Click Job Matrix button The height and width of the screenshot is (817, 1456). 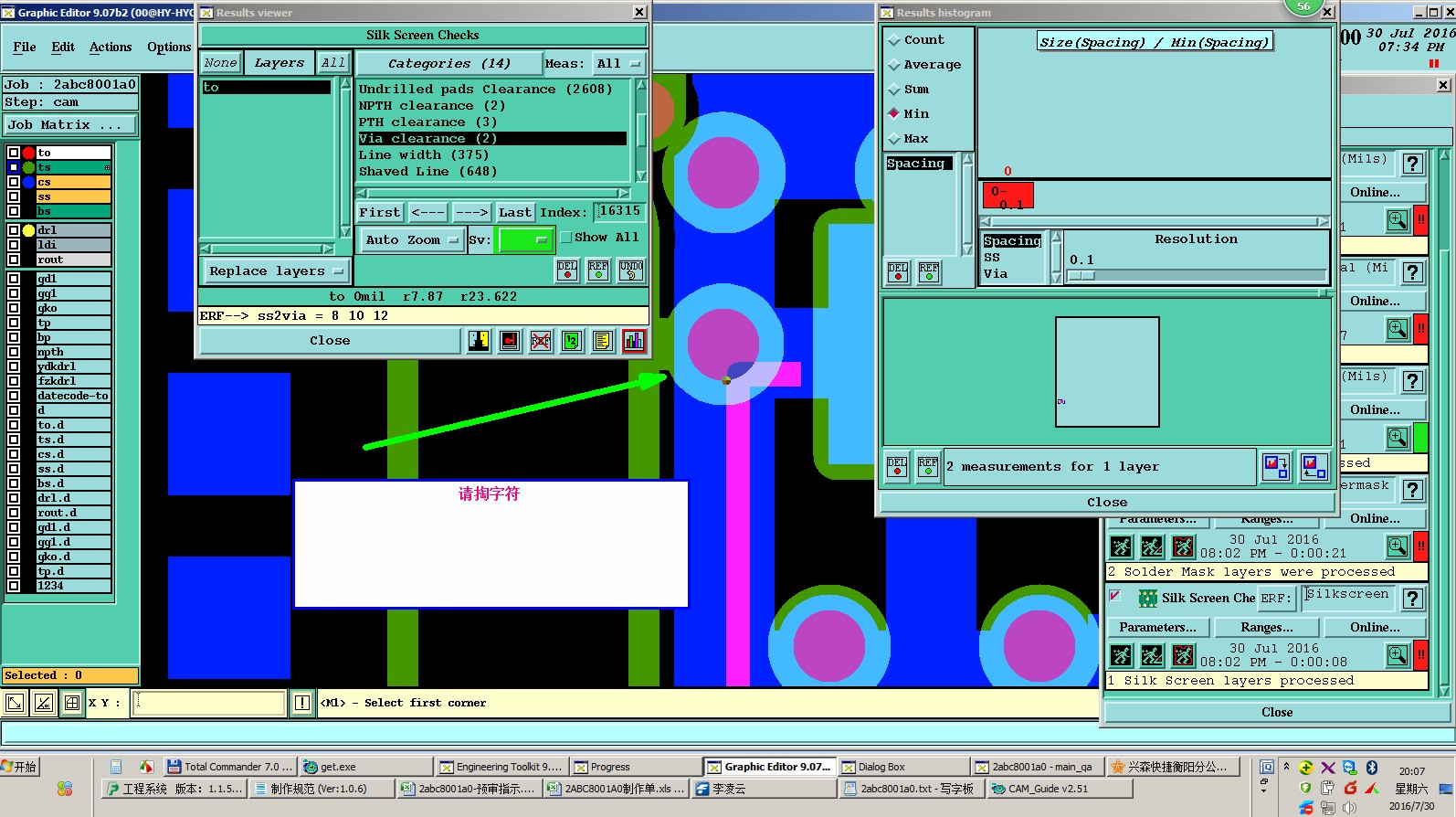tap(70, 125)
